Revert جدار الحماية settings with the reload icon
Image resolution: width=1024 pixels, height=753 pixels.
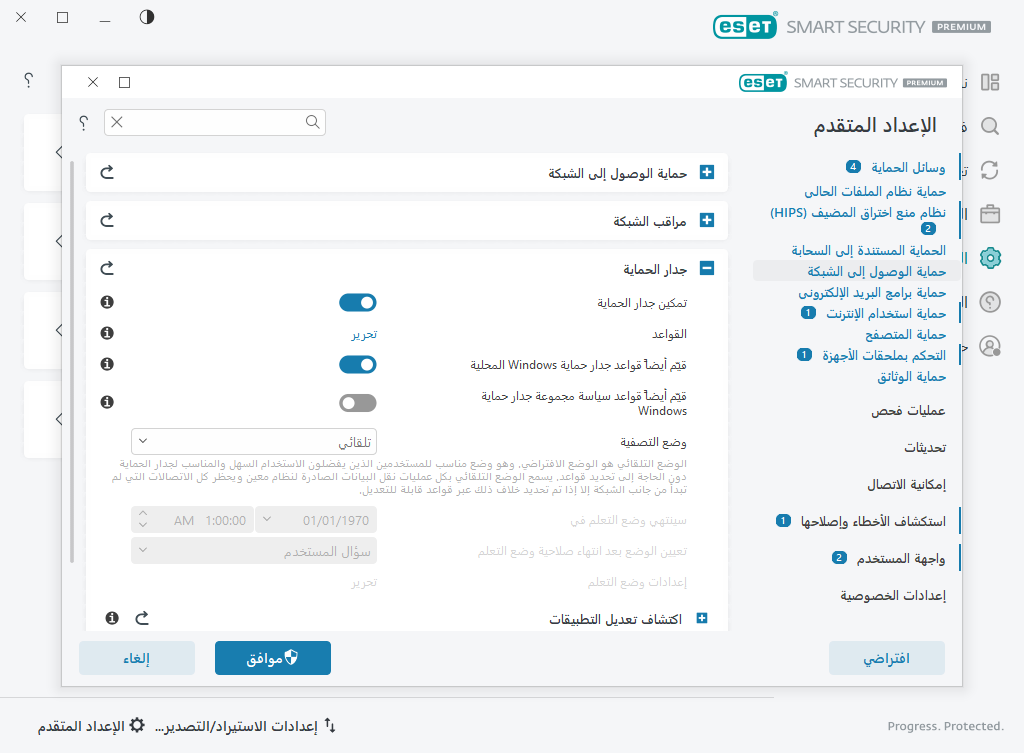tap(108, 268)
